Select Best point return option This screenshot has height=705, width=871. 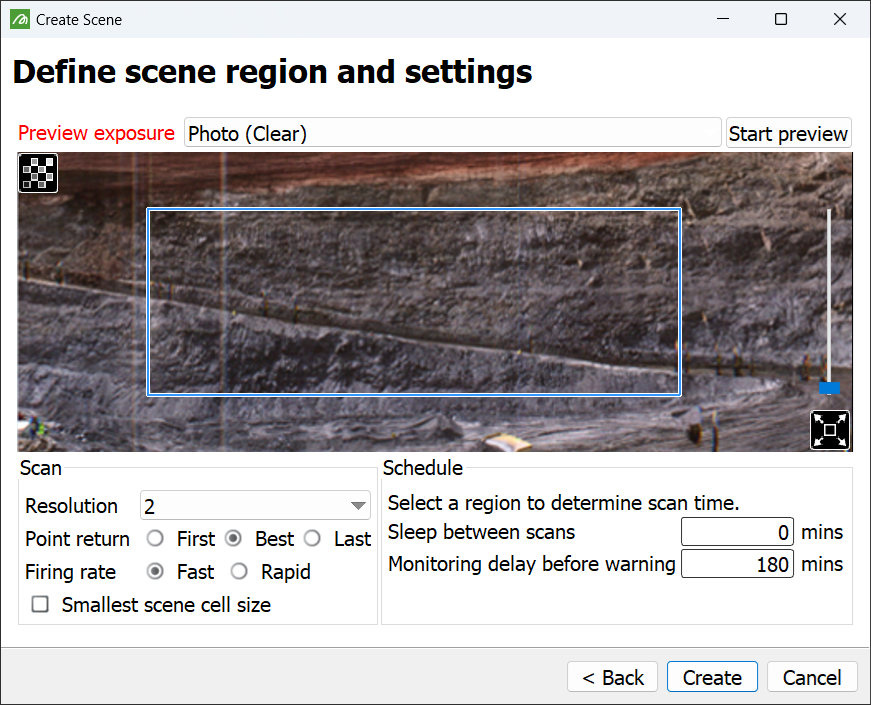click(x=233, y=538)
